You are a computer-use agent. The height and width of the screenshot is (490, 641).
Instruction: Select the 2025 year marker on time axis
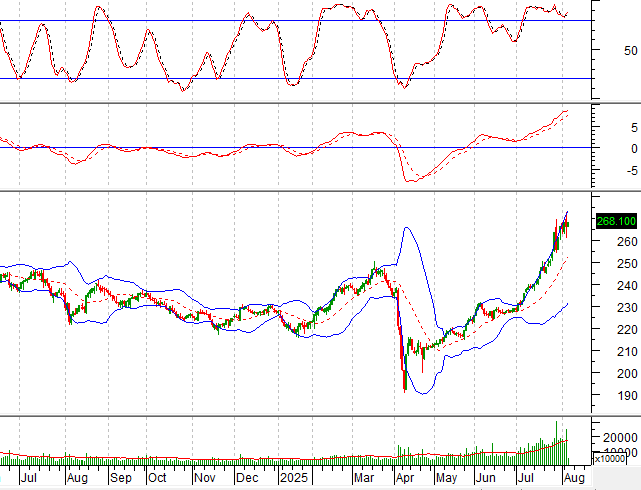pos(295,478)
